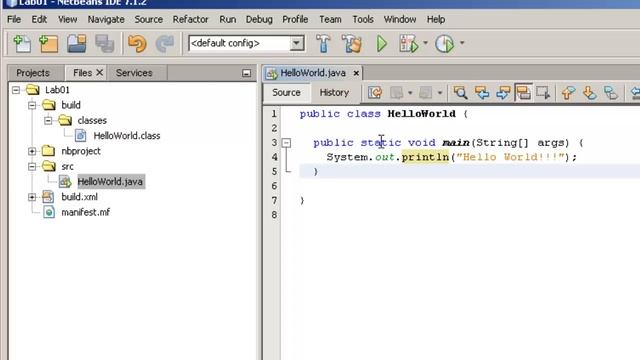Open the File menu
The width and height of the screenshot is (640, 360).
pyautogui.click(x=14, y=19)
